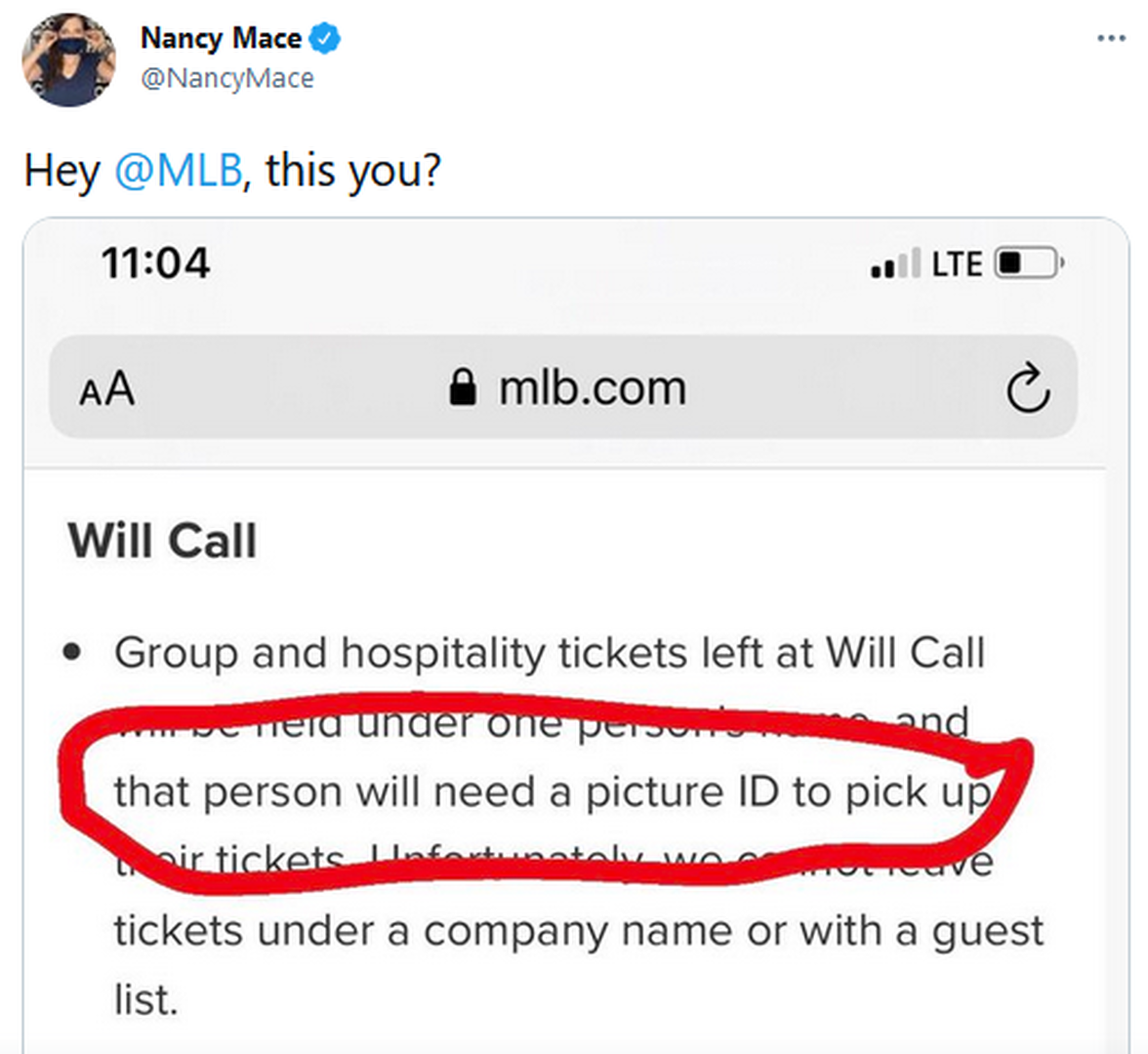Click the Nancy Mace display name
Viewport: 1148px width, 1054px height.
[221, 38]
